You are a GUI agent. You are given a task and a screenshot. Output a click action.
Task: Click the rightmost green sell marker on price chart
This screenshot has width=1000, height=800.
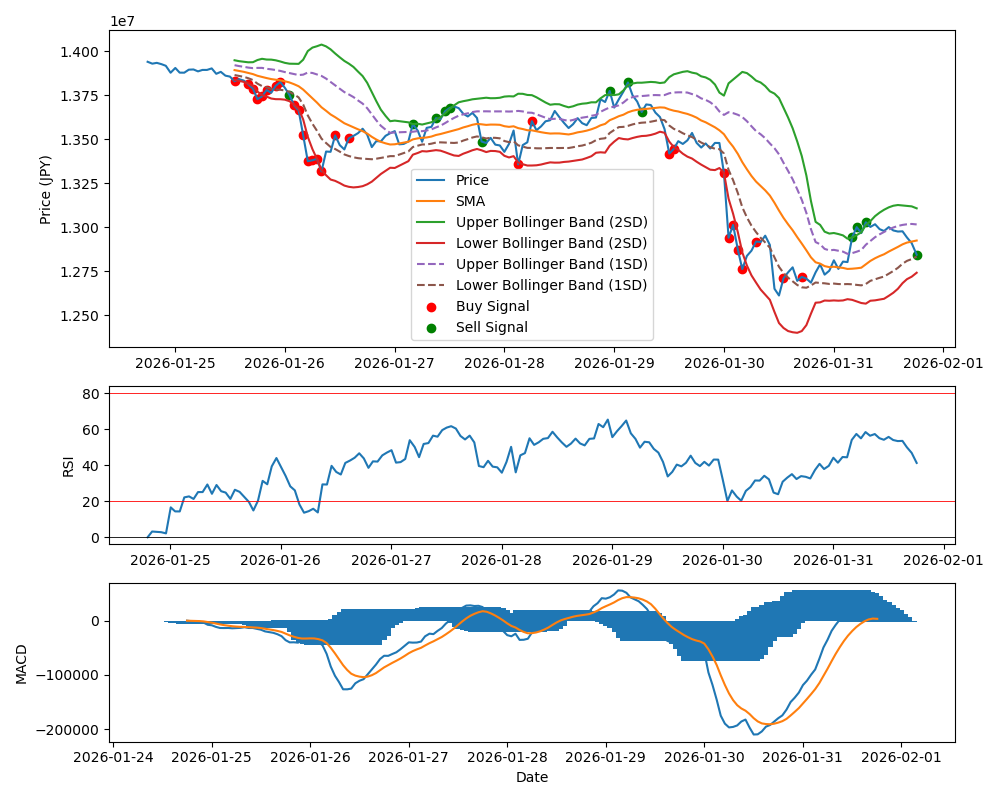pyautogui.click(x=917, y=255)
